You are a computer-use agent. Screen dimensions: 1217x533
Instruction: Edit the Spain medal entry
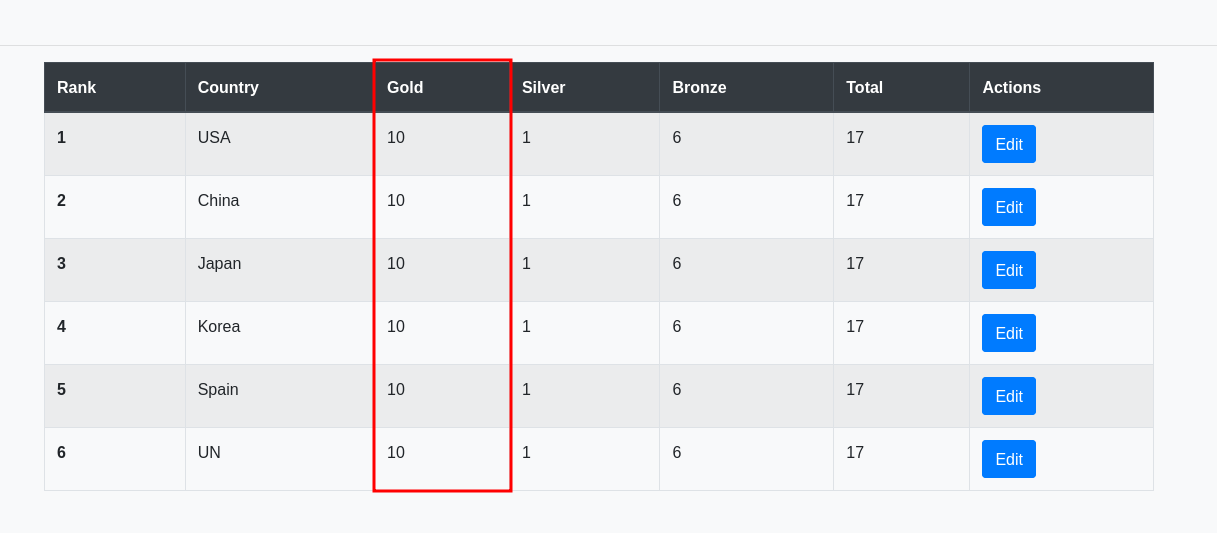1008,396
